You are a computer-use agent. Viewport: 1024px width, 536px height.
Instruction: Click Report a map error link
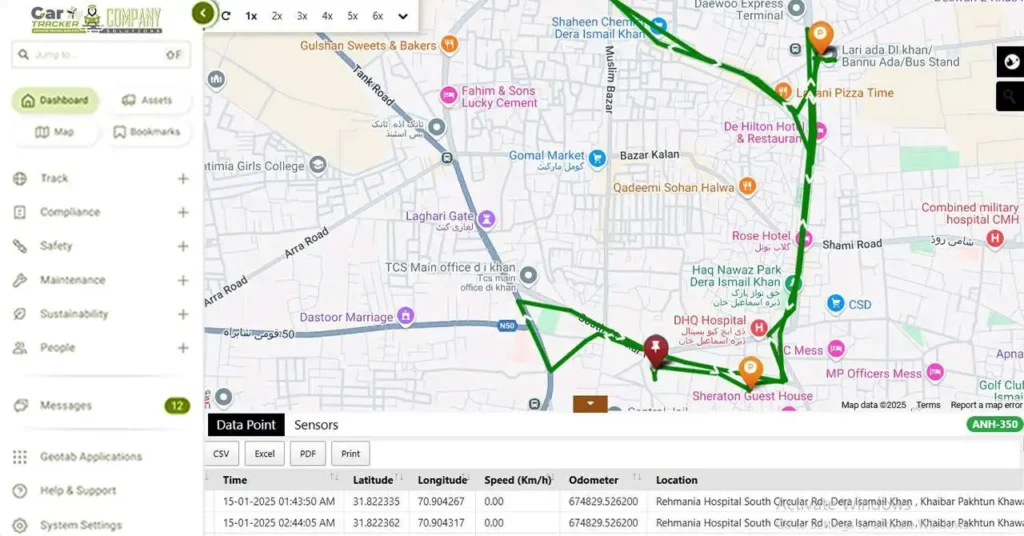tap(985, 405)
